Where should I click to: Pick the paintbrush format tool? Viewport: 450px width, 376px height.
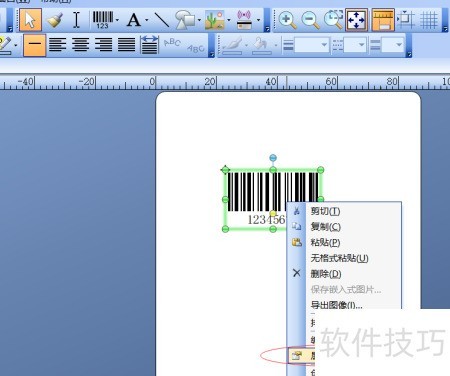tap(54, 20)
